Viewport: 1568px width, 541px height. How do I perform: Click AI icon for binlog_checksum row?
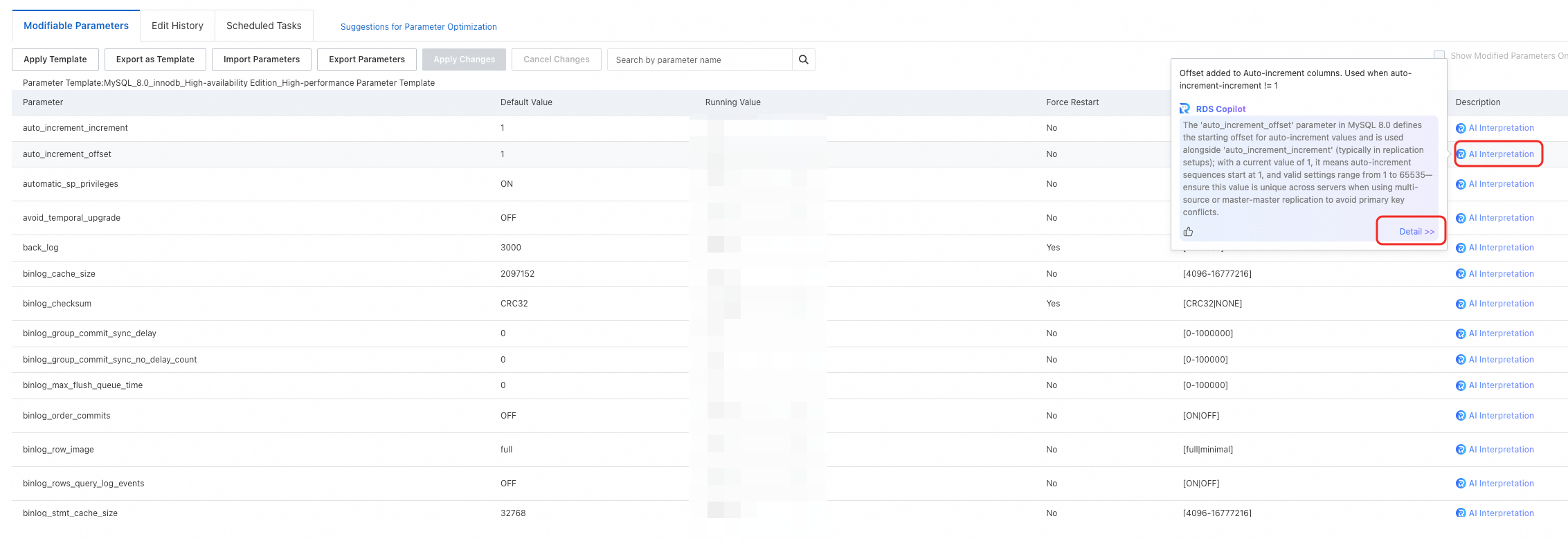click(1461, 304)
